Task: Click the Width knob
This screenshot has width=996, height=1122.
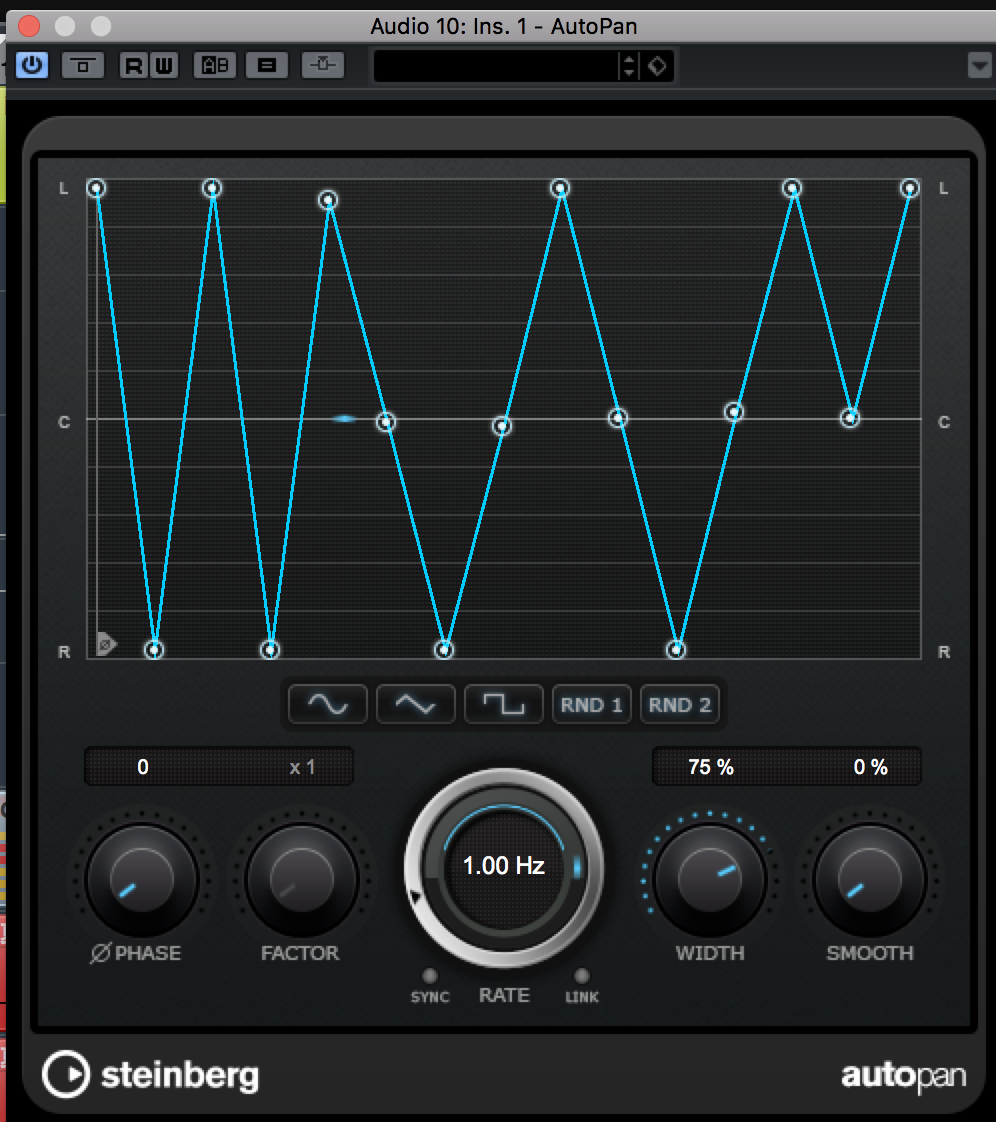Action: click(x=710, y=879)
